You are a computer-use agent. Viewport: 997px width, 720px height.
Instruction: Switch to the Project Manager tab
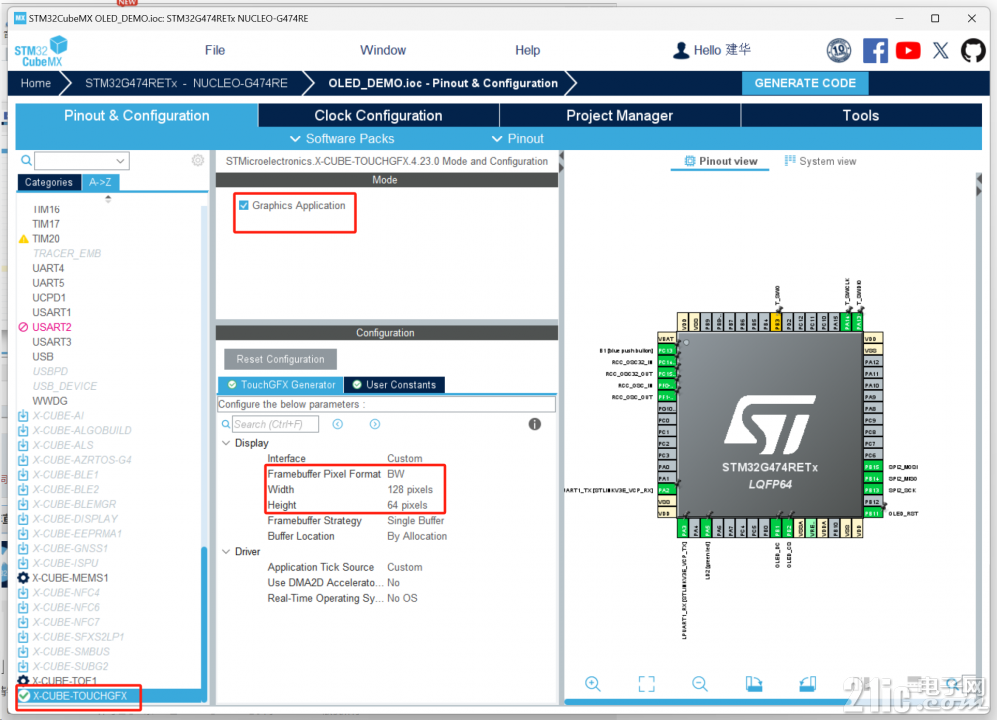619,116
